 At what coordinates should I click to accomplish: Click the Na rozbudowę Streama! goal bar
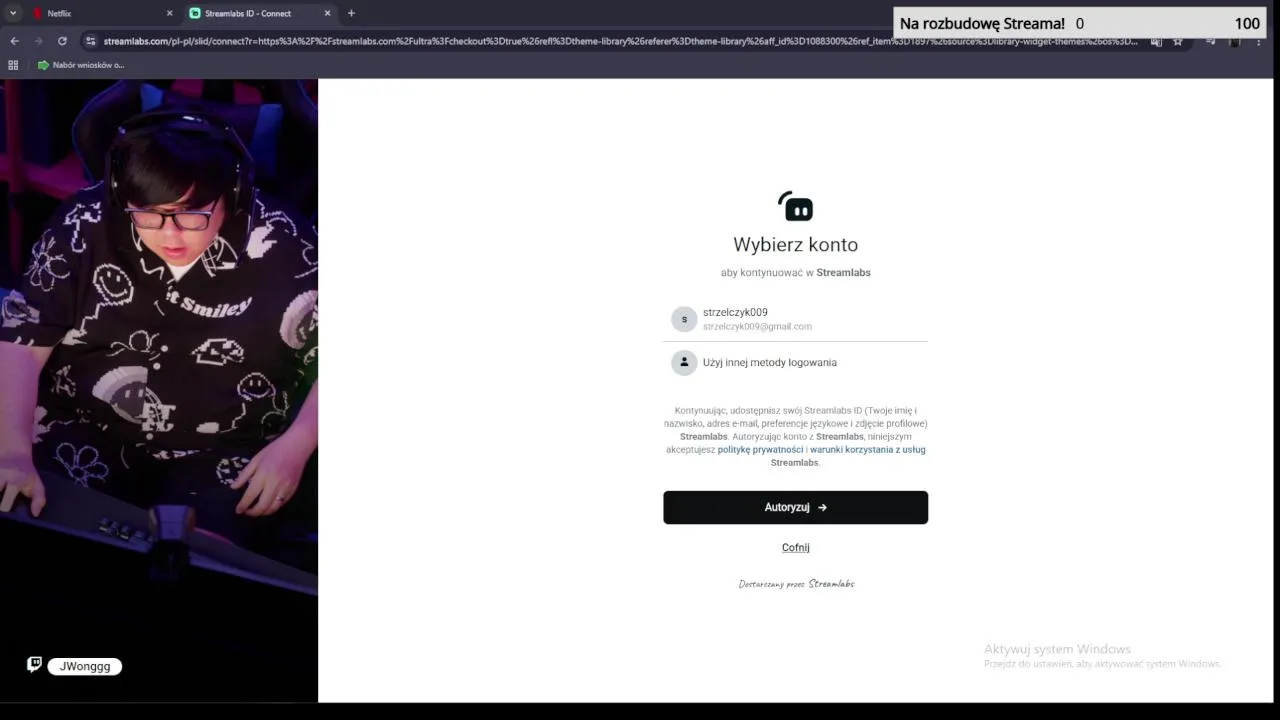[x=1080, y=23]
